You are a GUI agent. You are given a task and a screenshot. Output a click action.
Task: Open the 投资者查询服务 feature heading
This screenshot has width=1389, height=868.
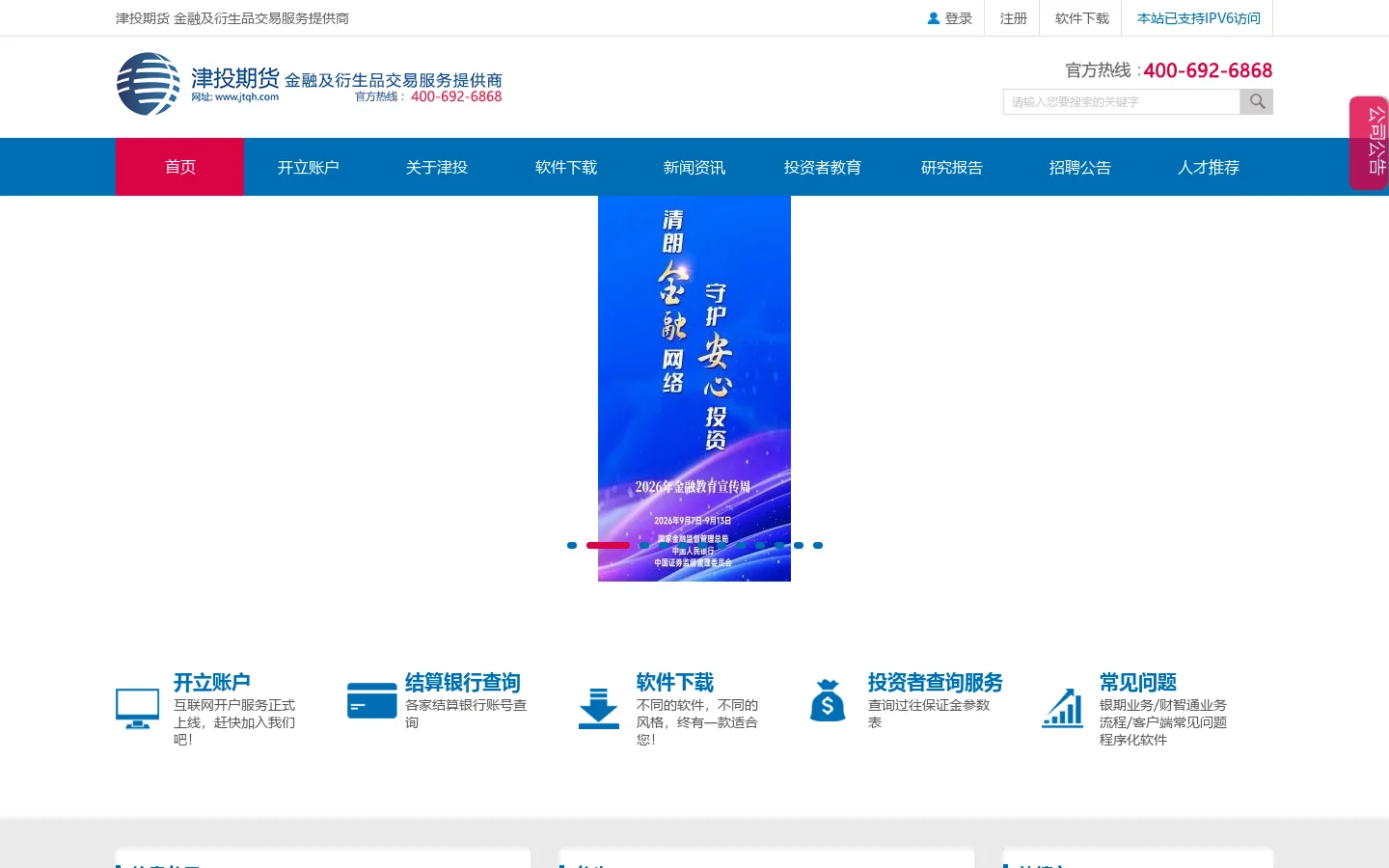(x=936, y=683)
